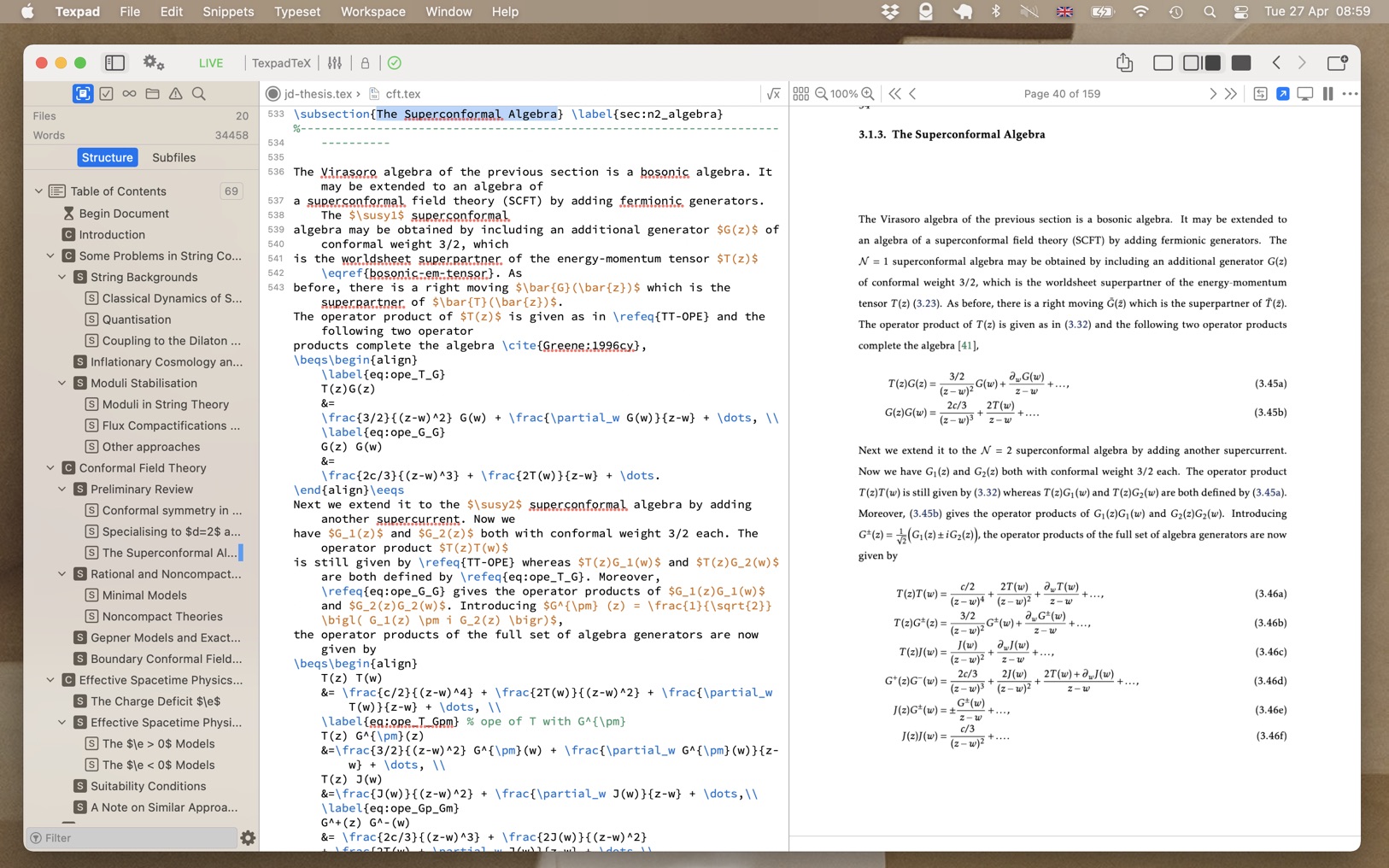Select the single-pane layout toggle
Image resolution: width=1389 pixels, height=868 pixels.
[1162, 62]
